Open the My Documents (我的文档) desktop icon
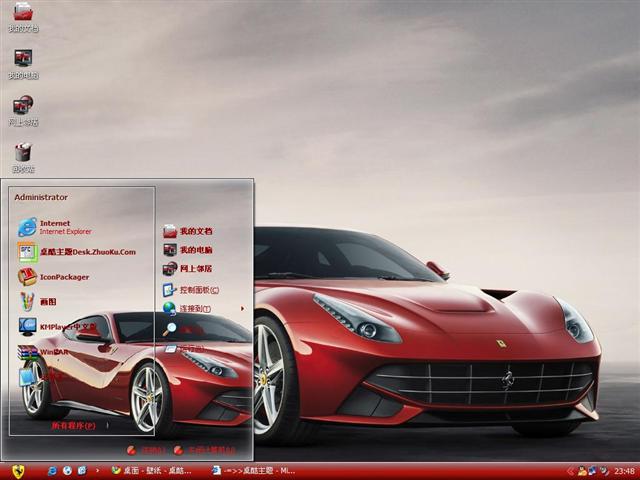This screenshot has width=640, height=480. pos(23,17)
